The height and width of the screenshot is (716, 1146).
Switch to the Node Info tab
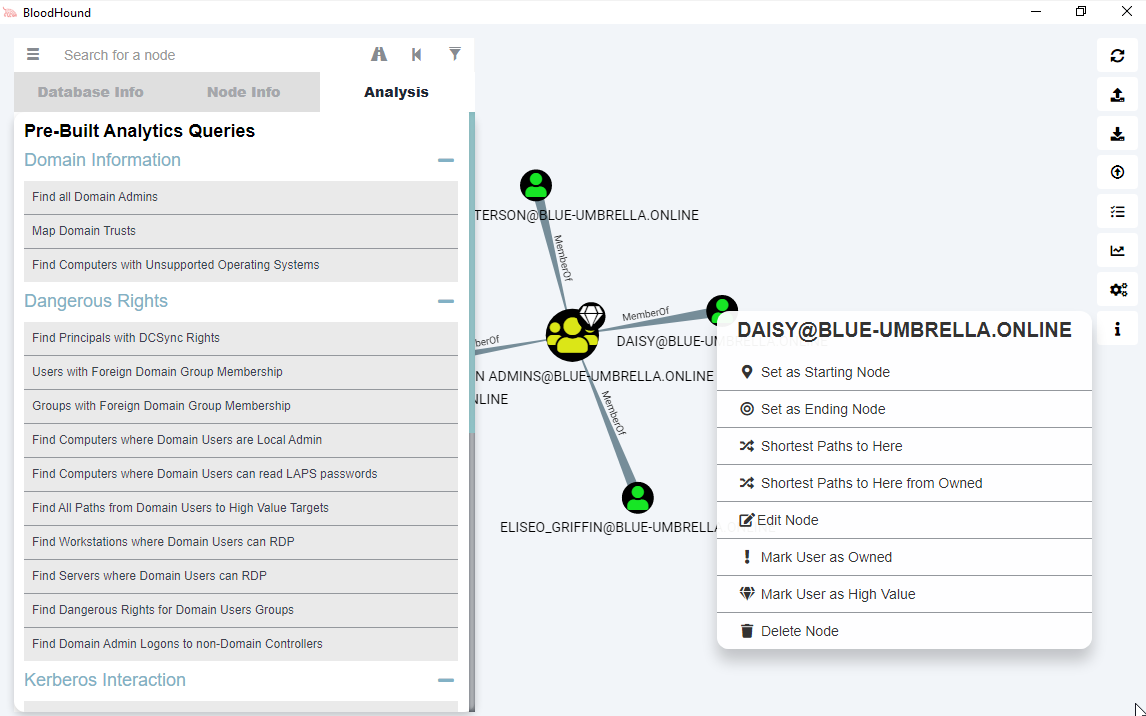click(243, 92)
